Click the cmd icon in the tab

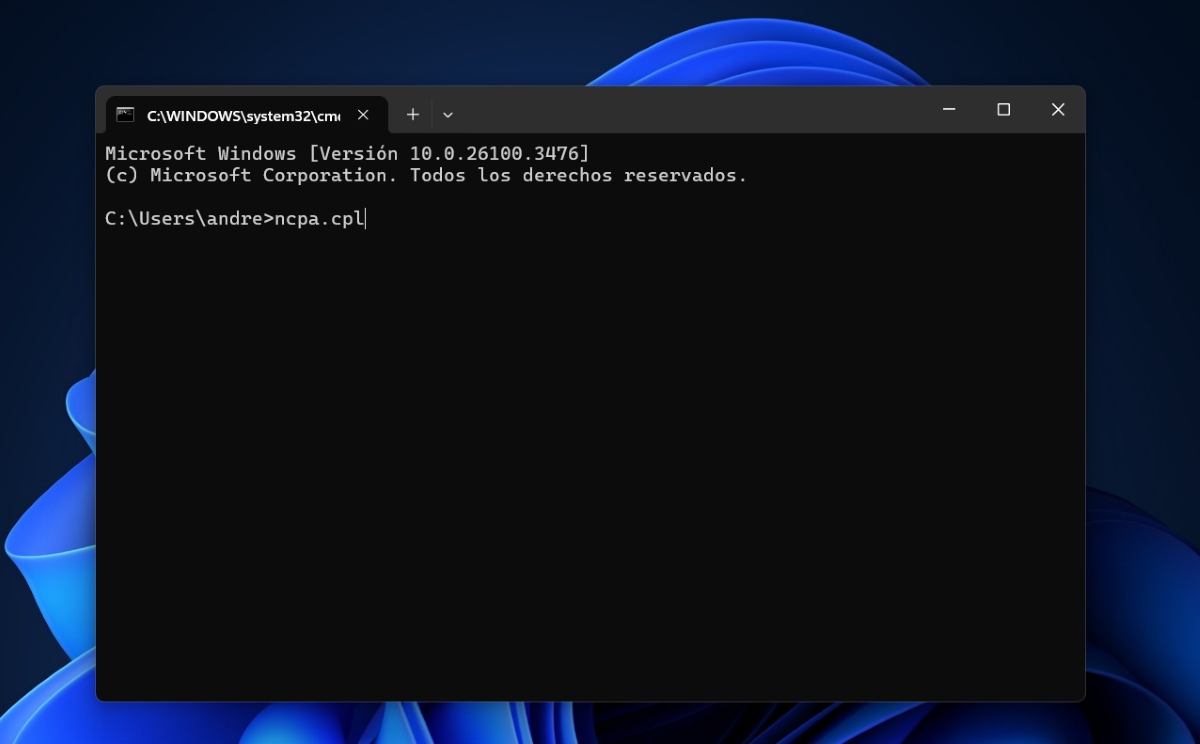point(125,115)
